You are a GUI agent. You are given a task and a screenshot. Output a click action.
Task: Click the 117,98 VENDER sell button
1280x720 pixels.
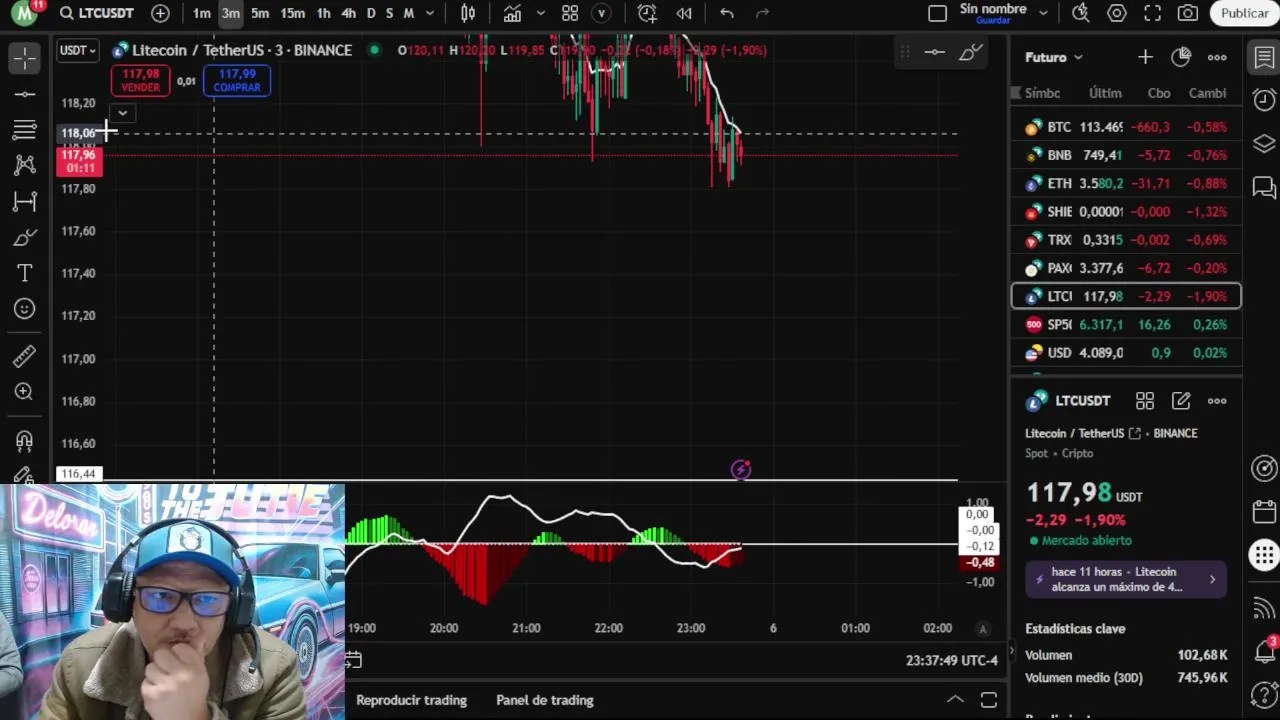click(140, 81)
